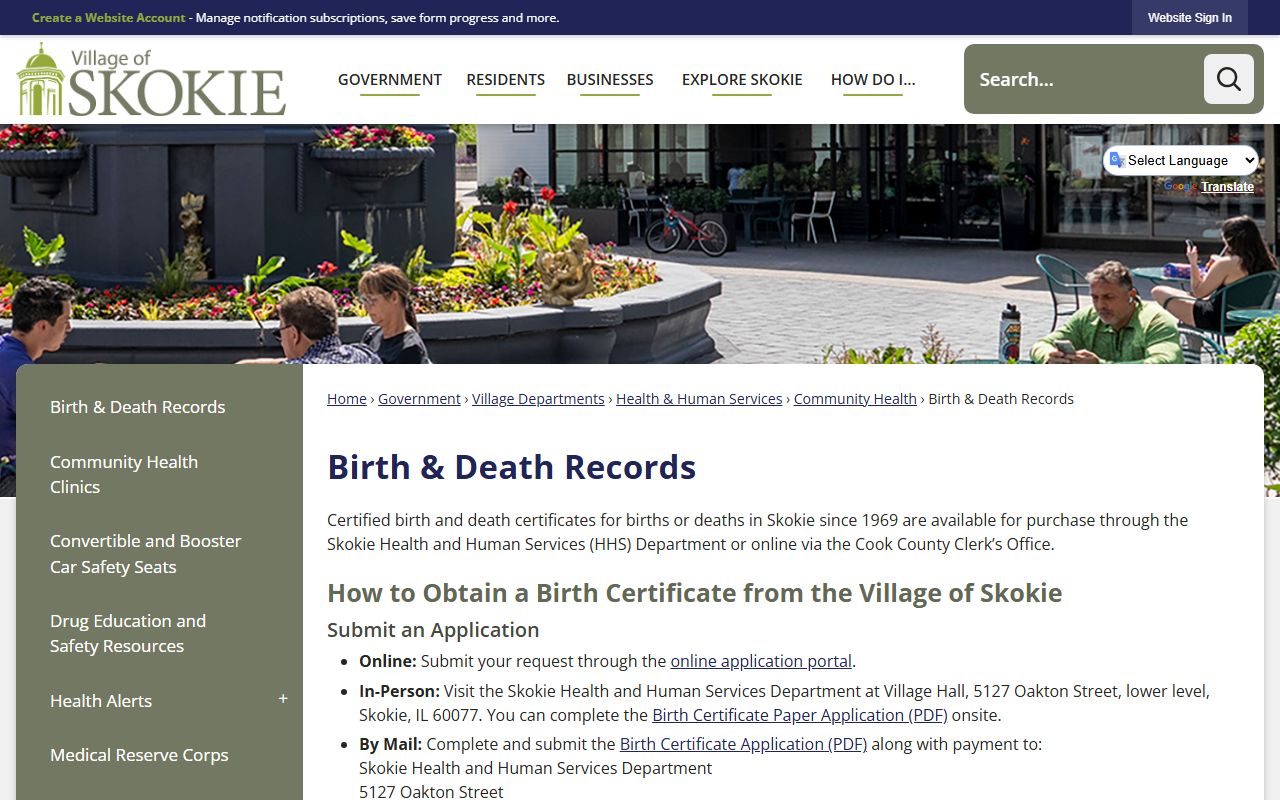1280x800 pixels.
Task: Open the Village of Skokie logo homepage
Action: point(151,80)
